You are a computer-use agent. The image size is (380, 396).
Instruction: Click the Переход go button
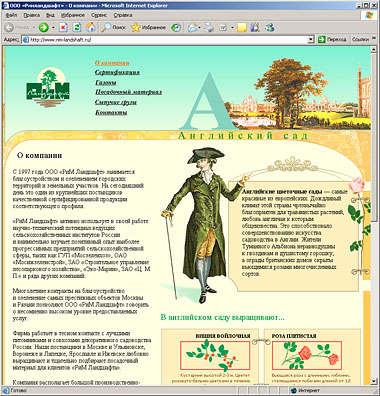click(x=332, y=39)
